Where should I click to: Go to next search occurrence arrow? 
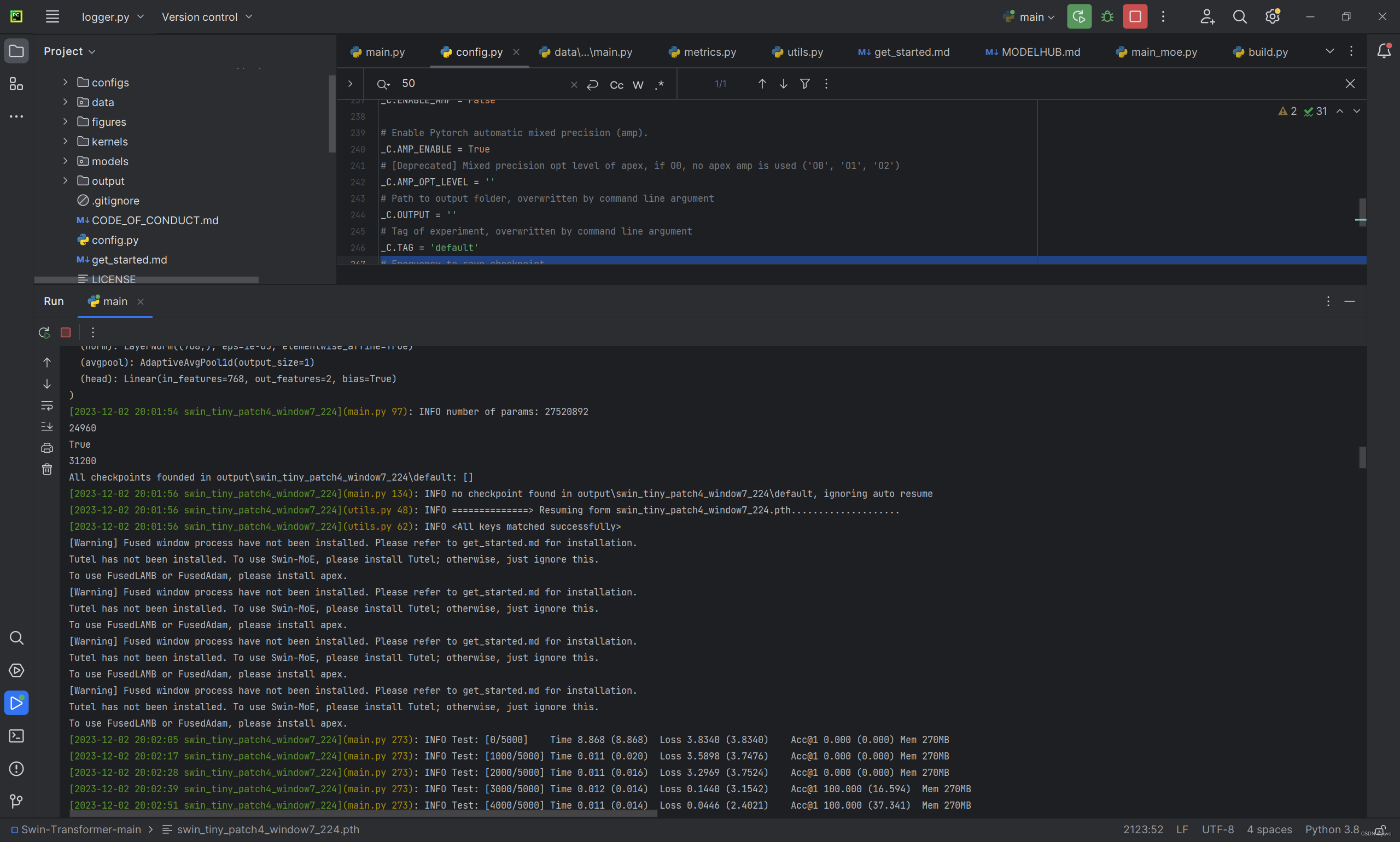pyautogui.click(x=784, y=84)
